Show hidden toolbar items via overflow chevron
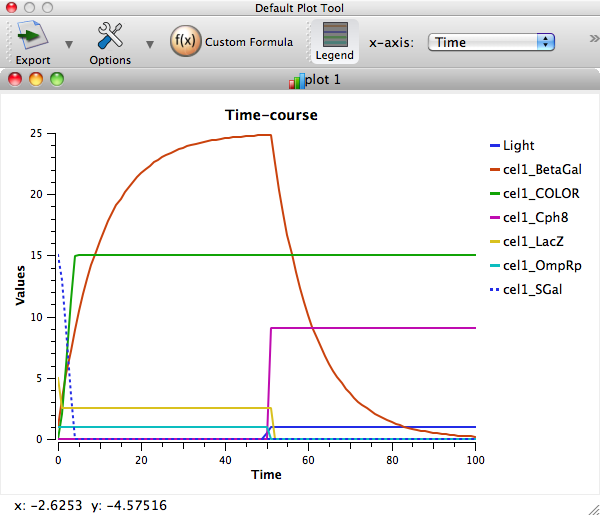 click(594, 42)
